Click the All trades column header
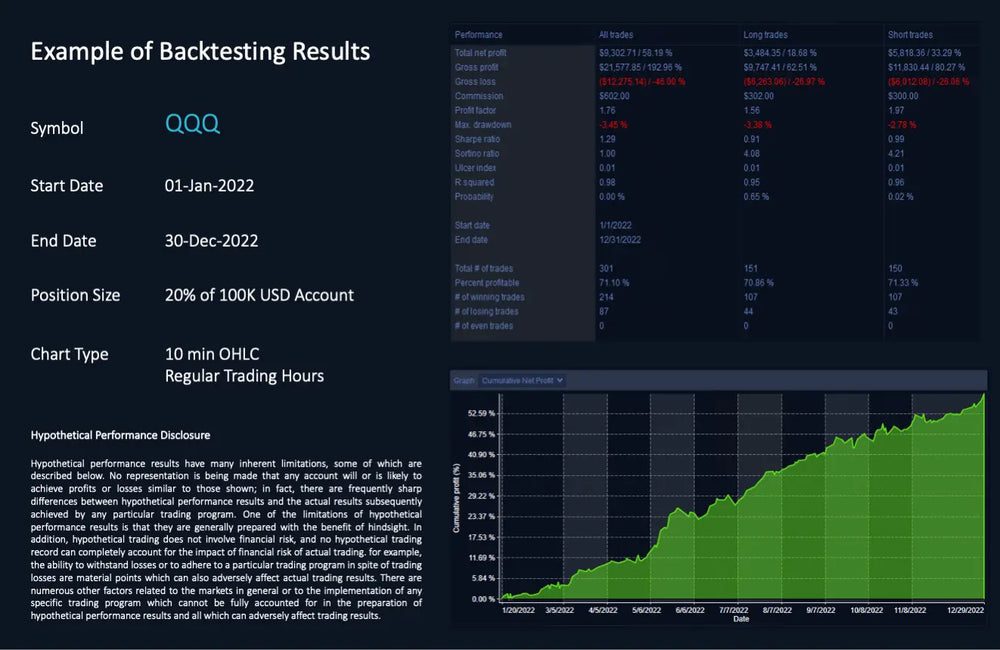The width and height of the screenshot is (1000, 650). (616, 35)
